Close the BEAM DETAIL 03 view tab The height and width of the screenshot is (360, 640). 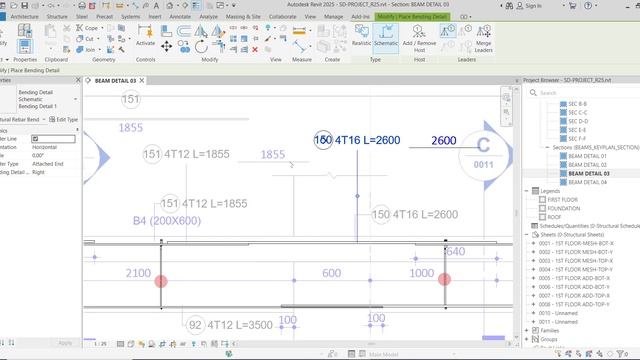click(142, 81)
